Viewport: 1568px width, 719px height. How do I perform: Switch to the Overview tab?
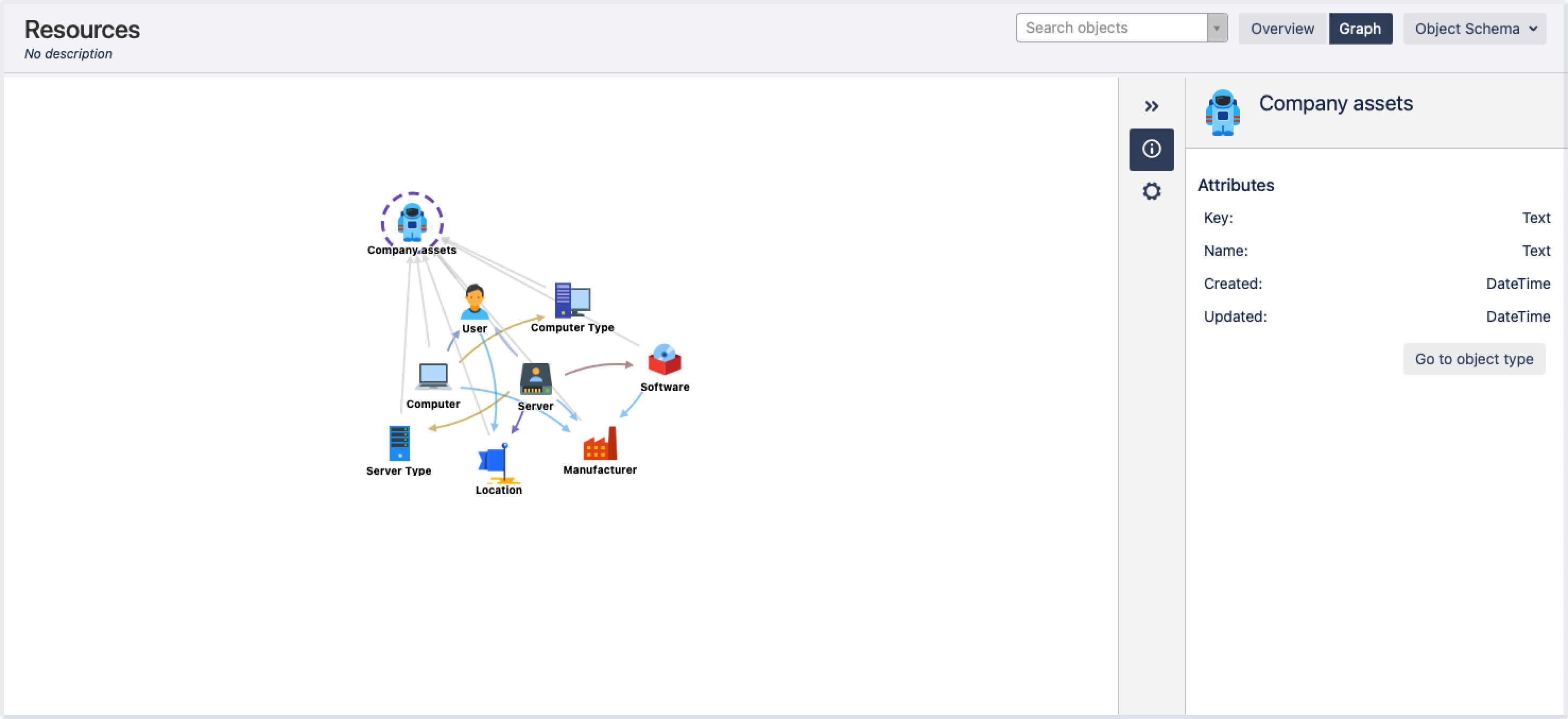1282,29
